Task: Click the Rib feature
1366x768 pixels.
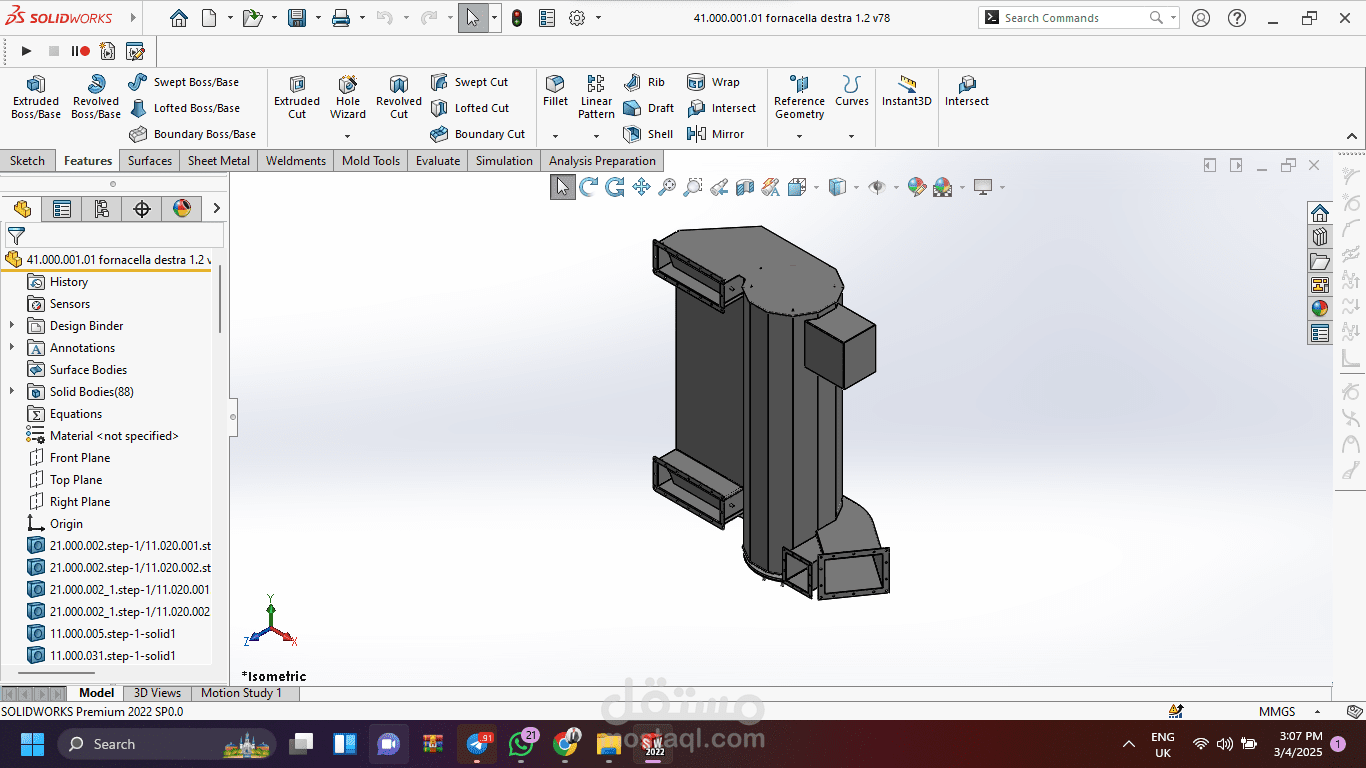Action: click(644, 82)
